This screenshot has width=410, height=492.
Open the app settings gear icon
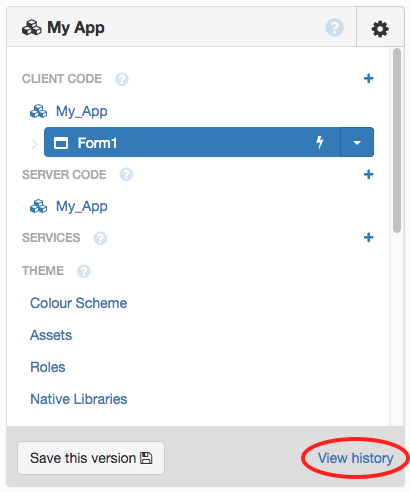[x=380, y=29]
